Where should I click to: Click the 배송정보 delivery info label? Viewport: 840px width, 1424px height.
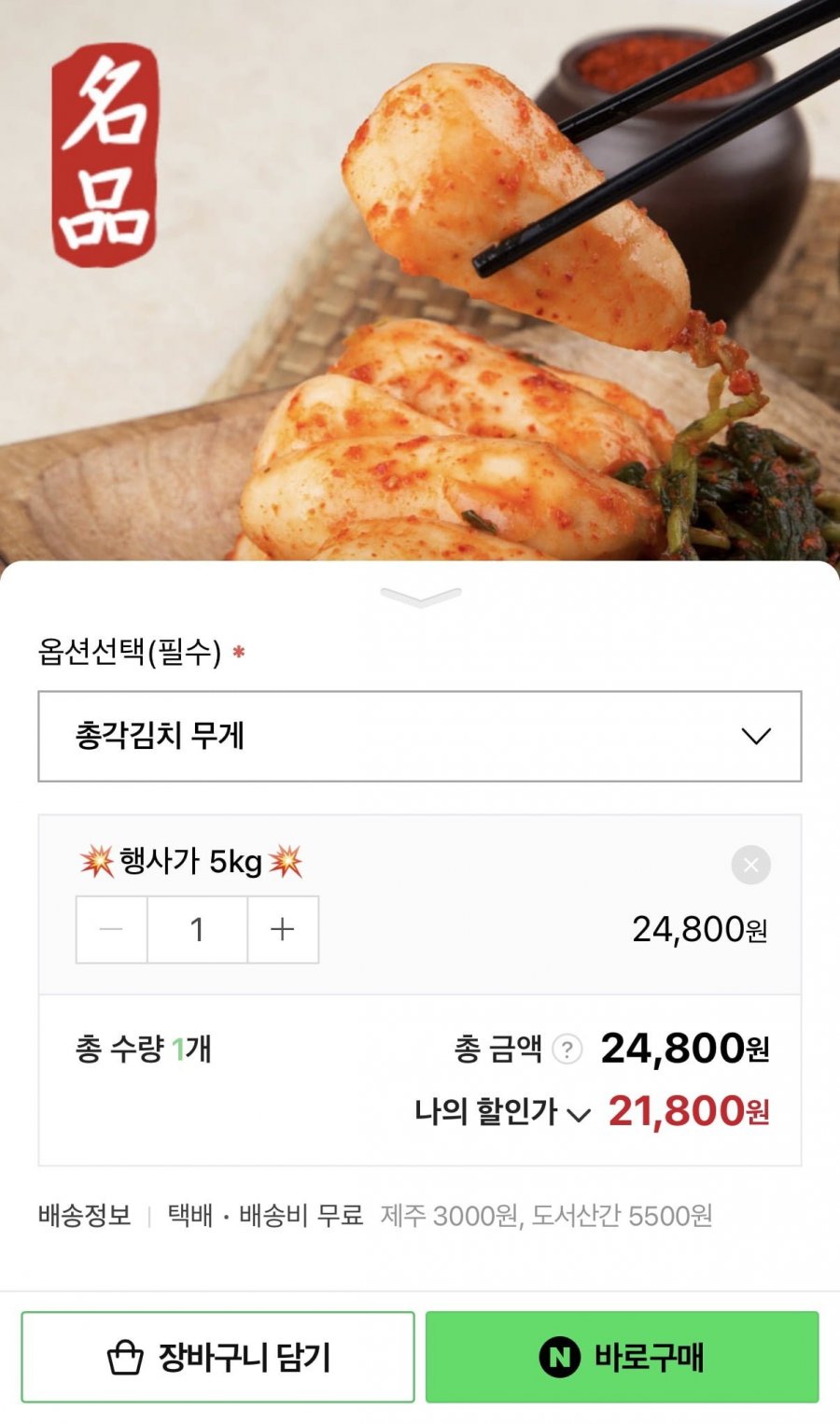click(84, 1216)
